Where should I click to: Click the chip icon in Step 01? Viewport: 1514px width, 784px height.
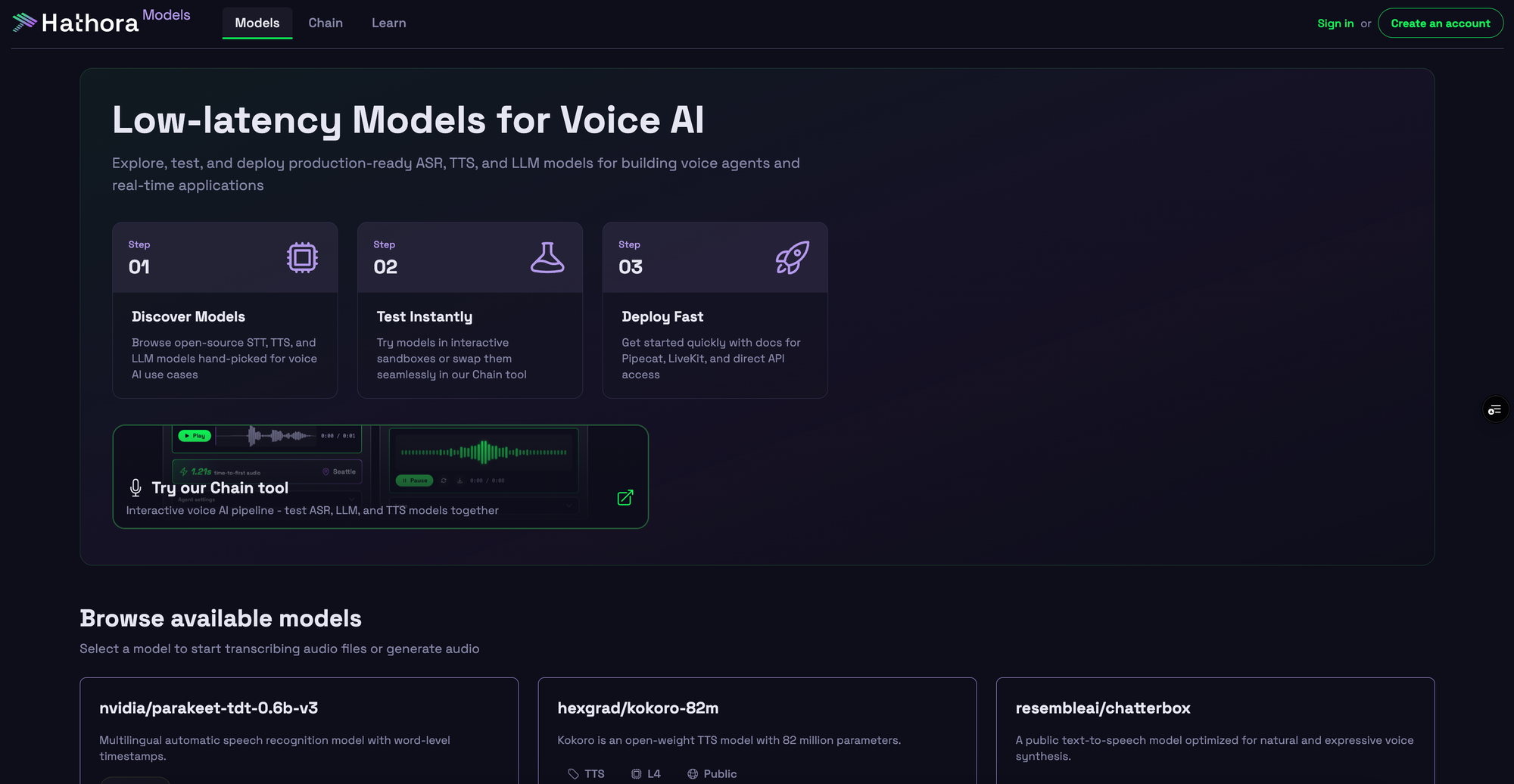tap(302, 258)
